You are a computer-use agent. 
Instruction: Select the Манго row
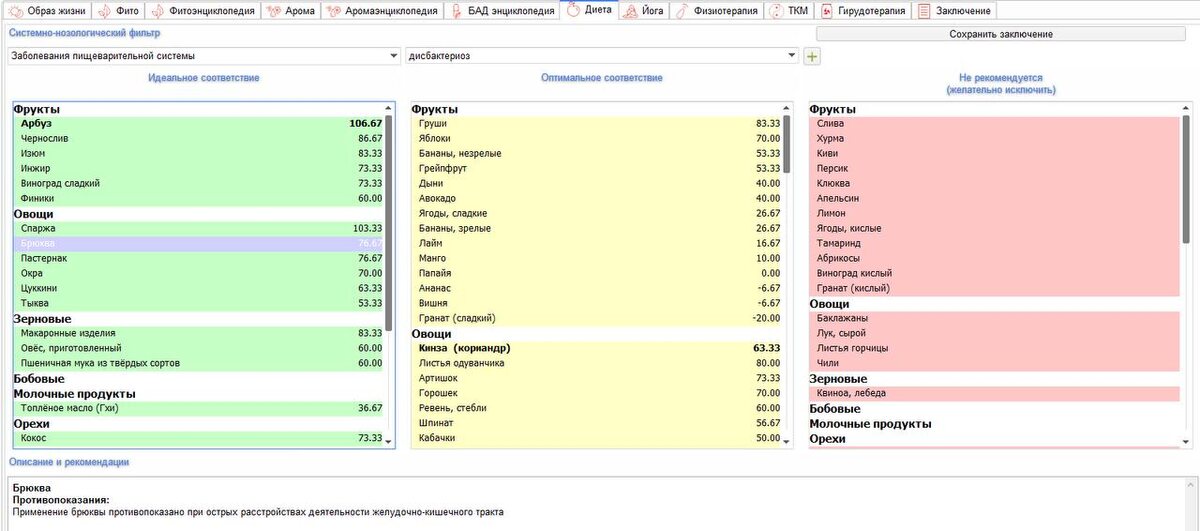coord(597,259)
